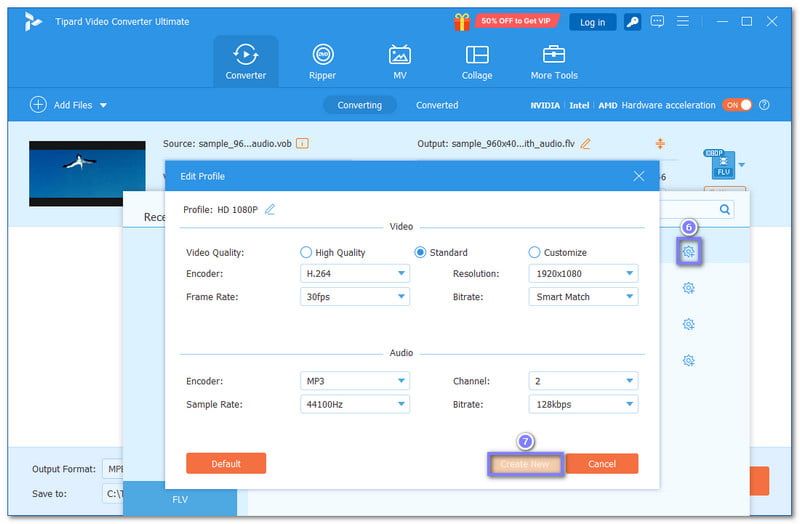Open the MV tab
Screen dimensions: 800x524
click(399, 61)
